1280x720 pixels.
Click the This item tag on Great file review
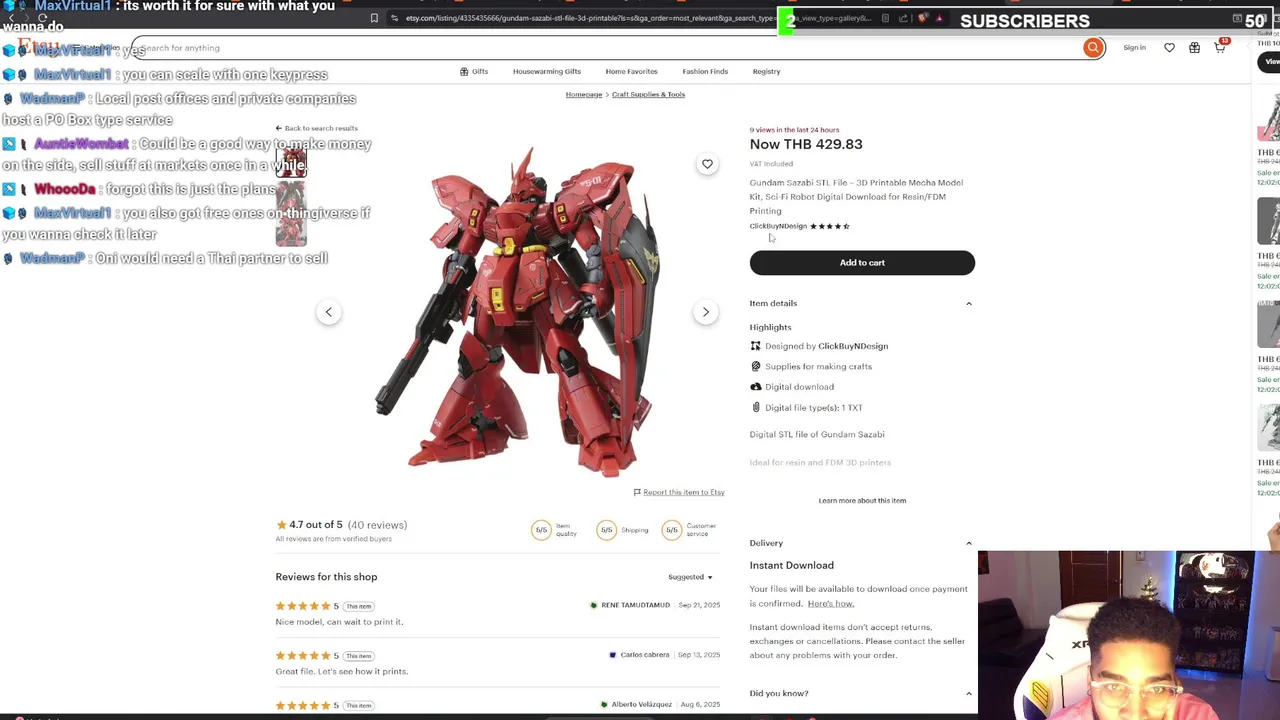click(359, 656)
